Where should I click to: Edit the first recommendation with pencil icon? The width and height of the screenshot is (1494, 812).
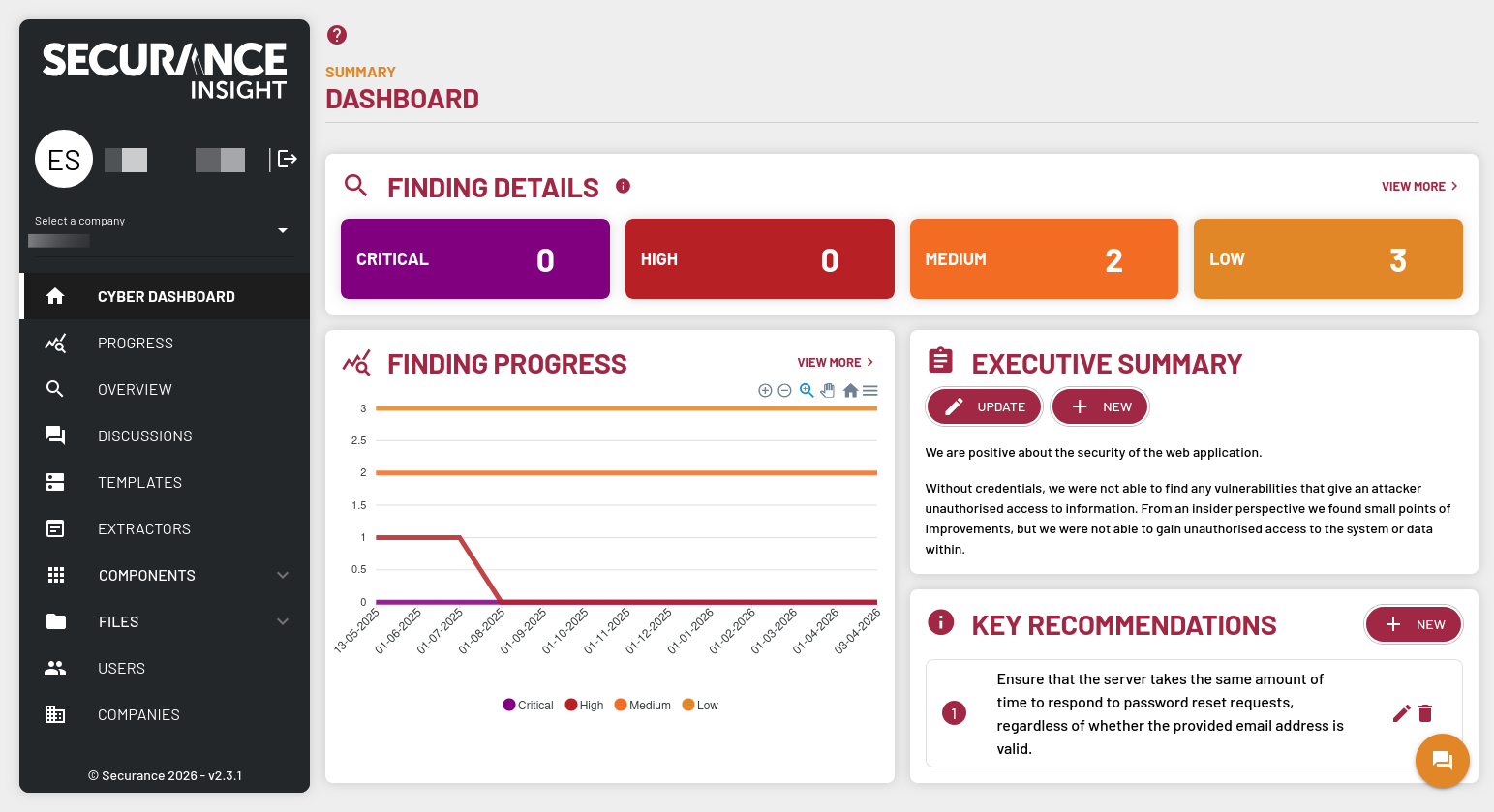pyautogui.click(x=1401, y=713)
